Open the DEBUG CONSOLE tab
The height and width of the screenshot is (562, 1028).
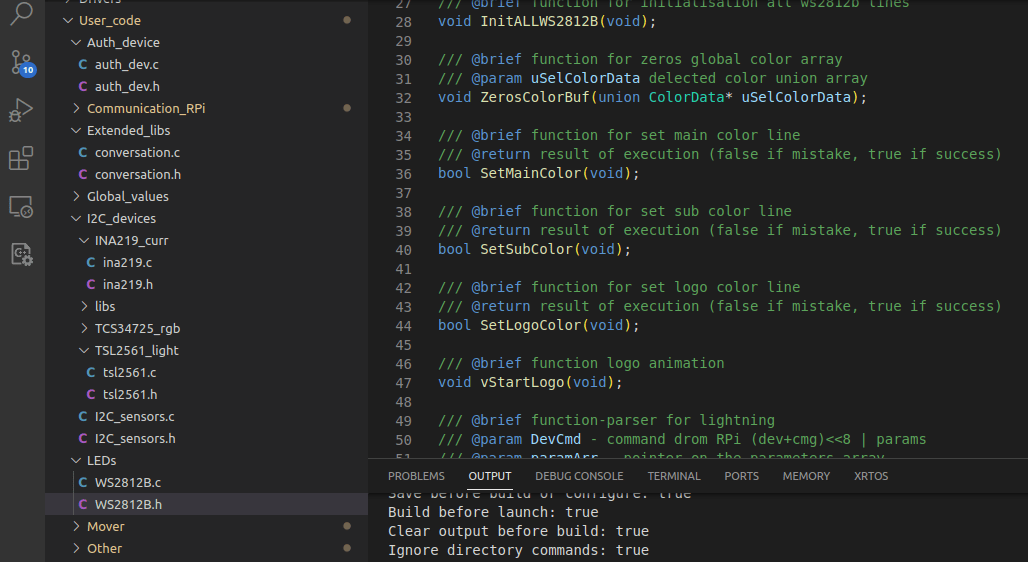pyautogui.click(x=578, y=476)
